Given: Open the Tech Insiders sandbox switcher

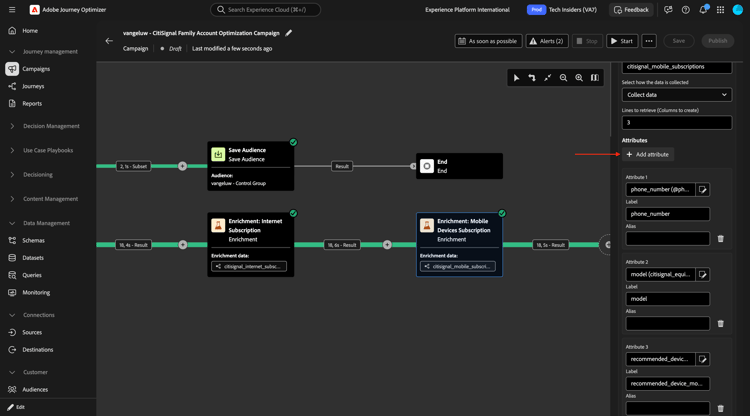Looking at the screenshot, I should click(x=562, y=10).
